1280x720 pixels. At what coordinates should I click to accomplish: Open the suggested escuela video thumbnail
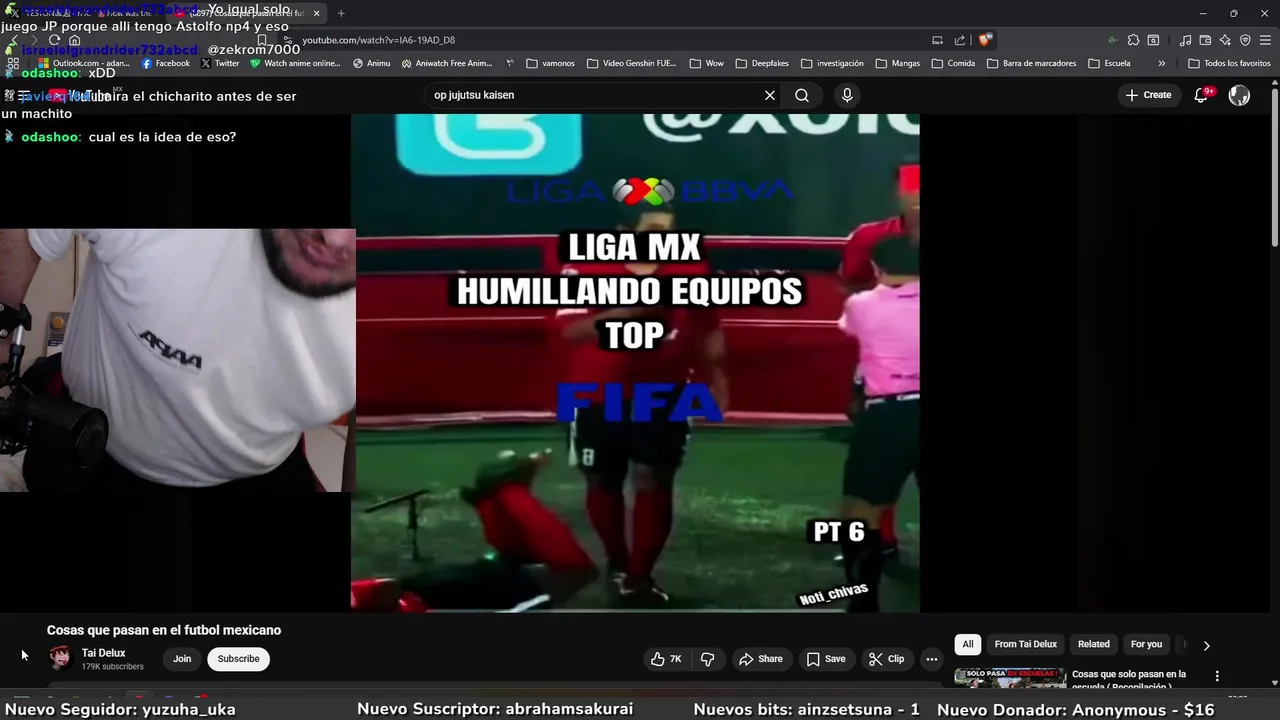click(x=1010, y=677)
